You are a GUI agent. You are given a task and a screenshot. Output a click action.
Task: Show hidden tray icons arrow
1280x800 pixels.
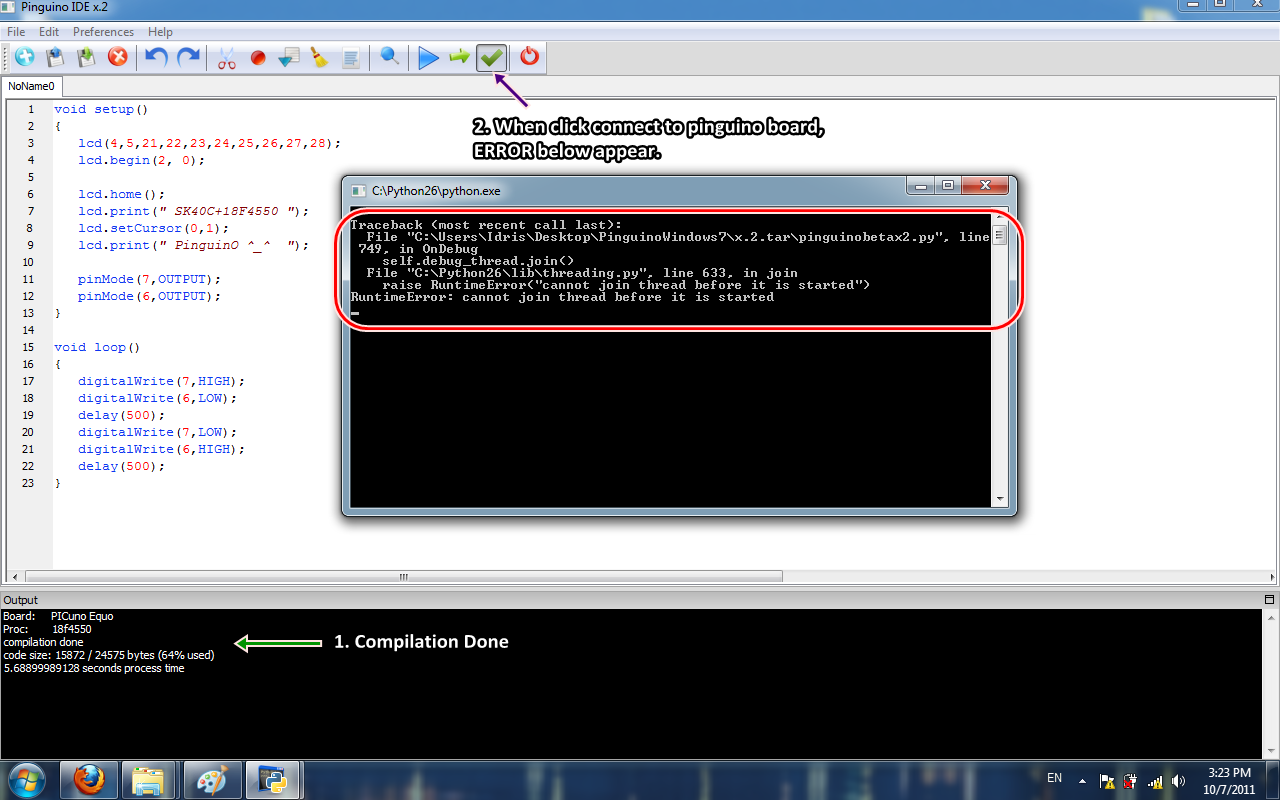tap(1083, 781)
